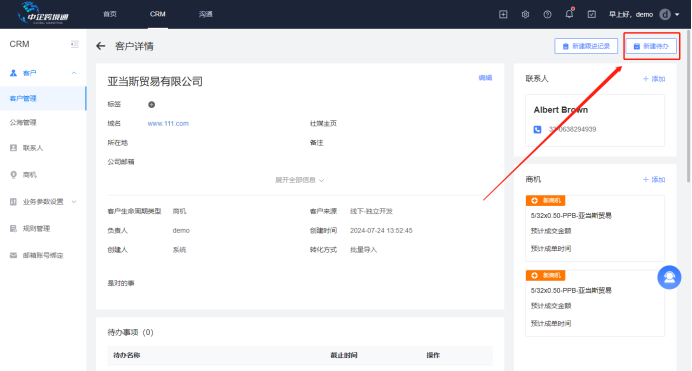Open the quick-create plus icon in header

pyautogui.click(x=503, y=15)
